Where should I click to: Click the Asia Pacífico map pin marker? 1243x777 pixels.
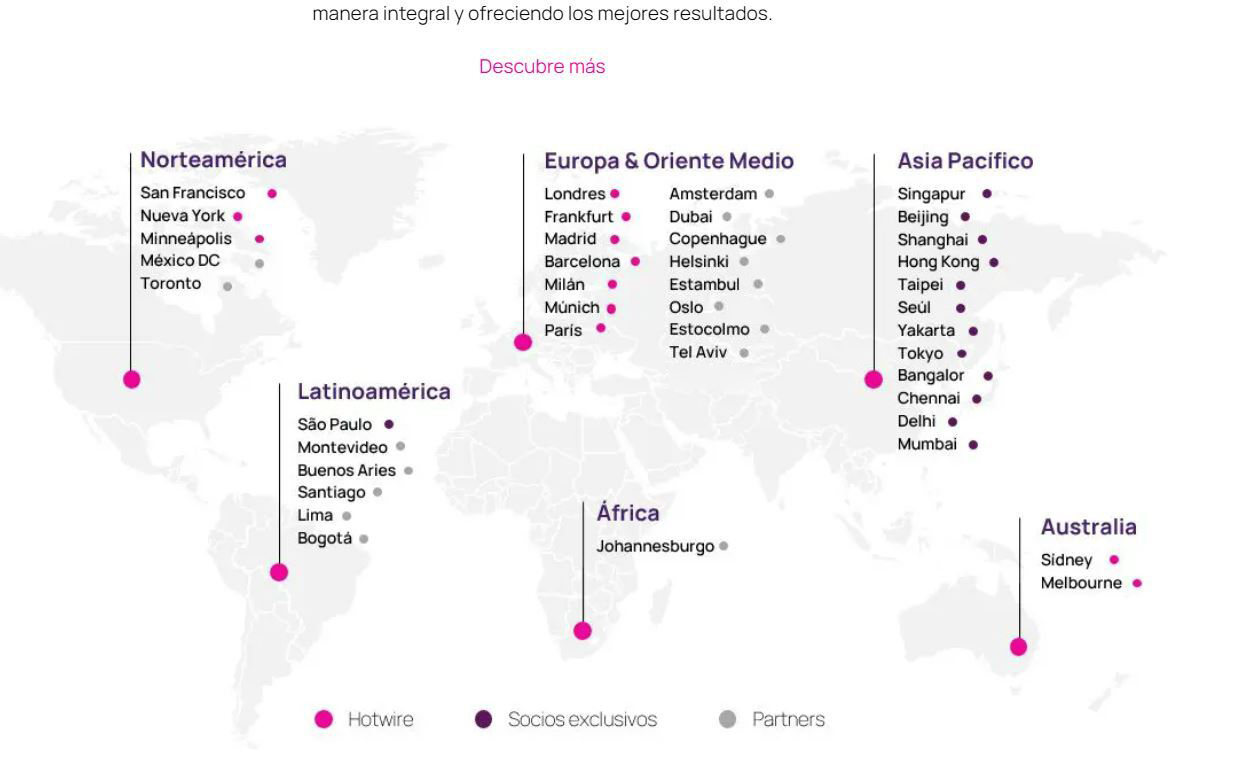click(874, 379)
